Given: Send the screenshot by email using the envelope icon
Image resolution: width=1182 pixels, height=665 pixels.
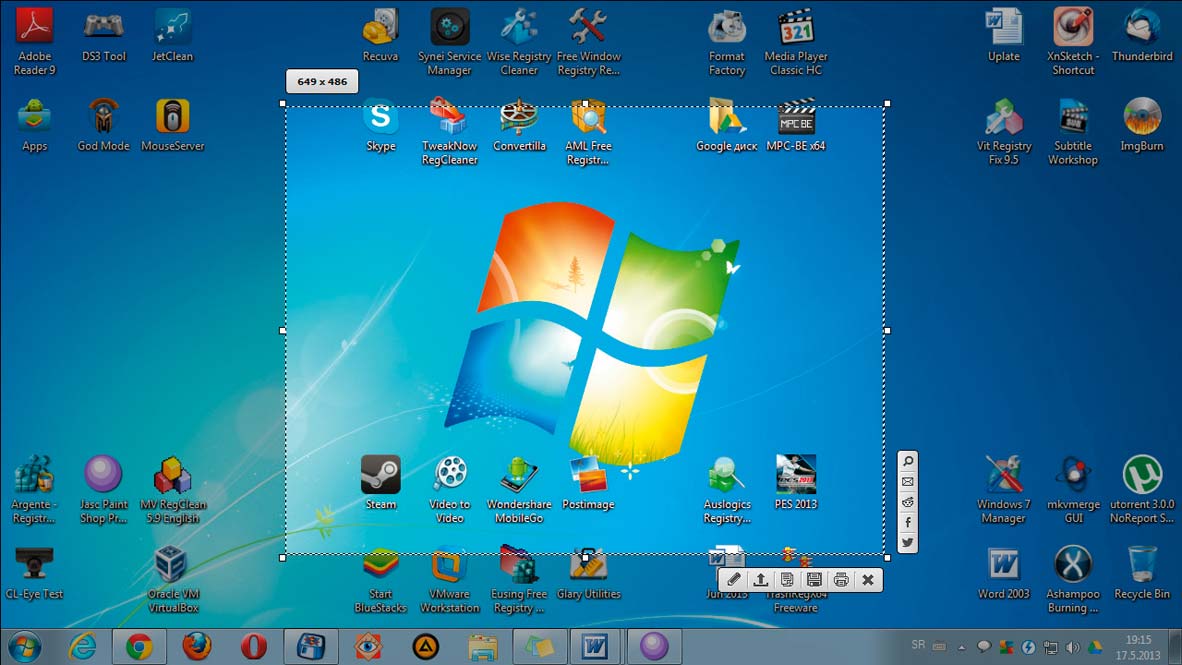Looking at the screenshot, I should coord(908,482).
